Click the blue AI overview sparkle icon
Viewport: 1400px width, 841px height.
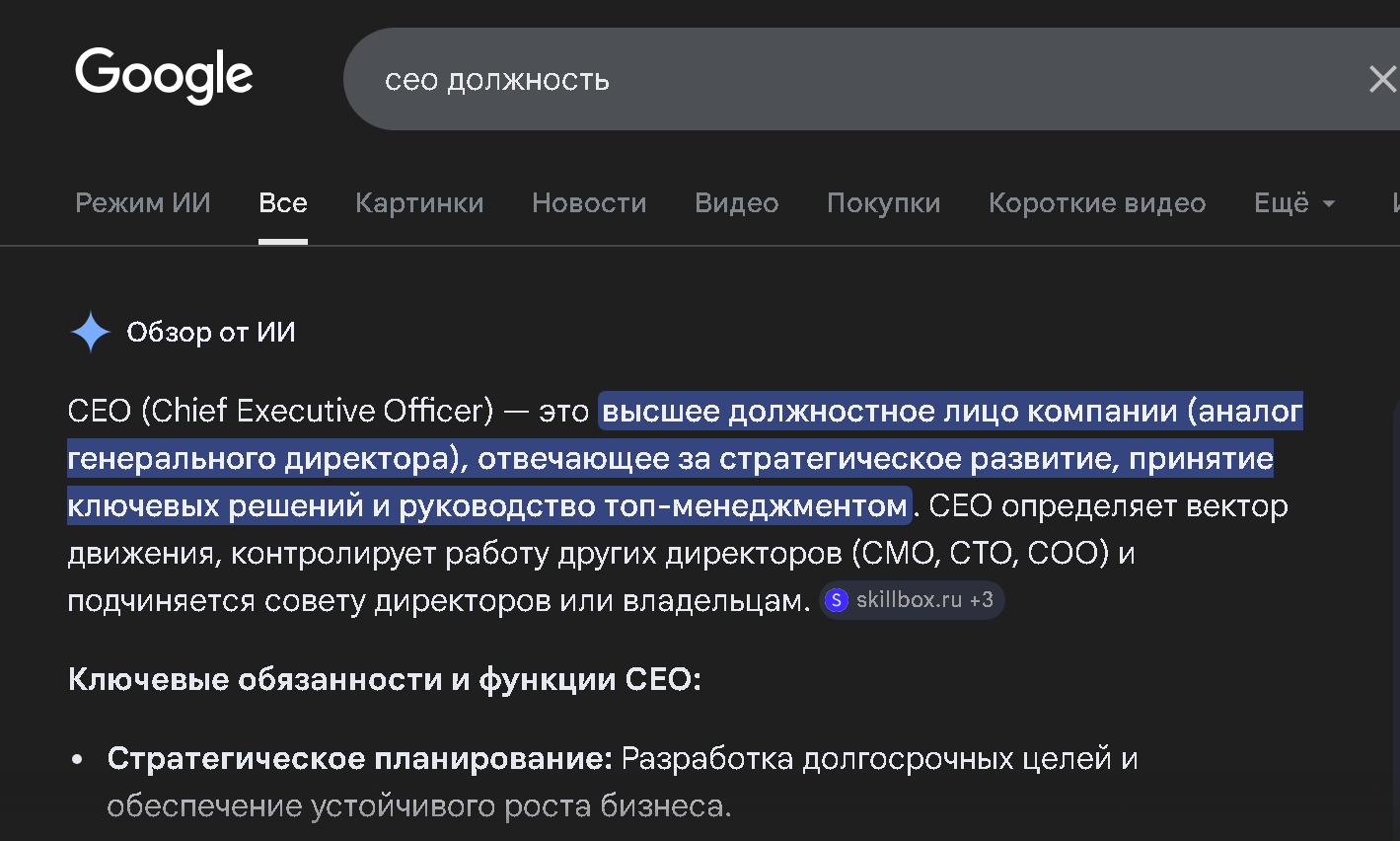(x=91, y=332)
